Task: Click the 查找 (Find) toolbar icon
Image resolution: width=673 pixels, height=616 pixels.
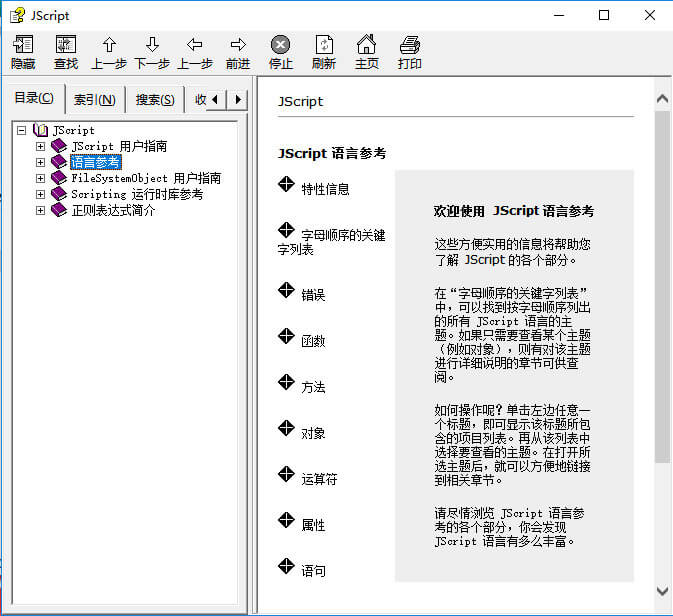Action: 66,45
